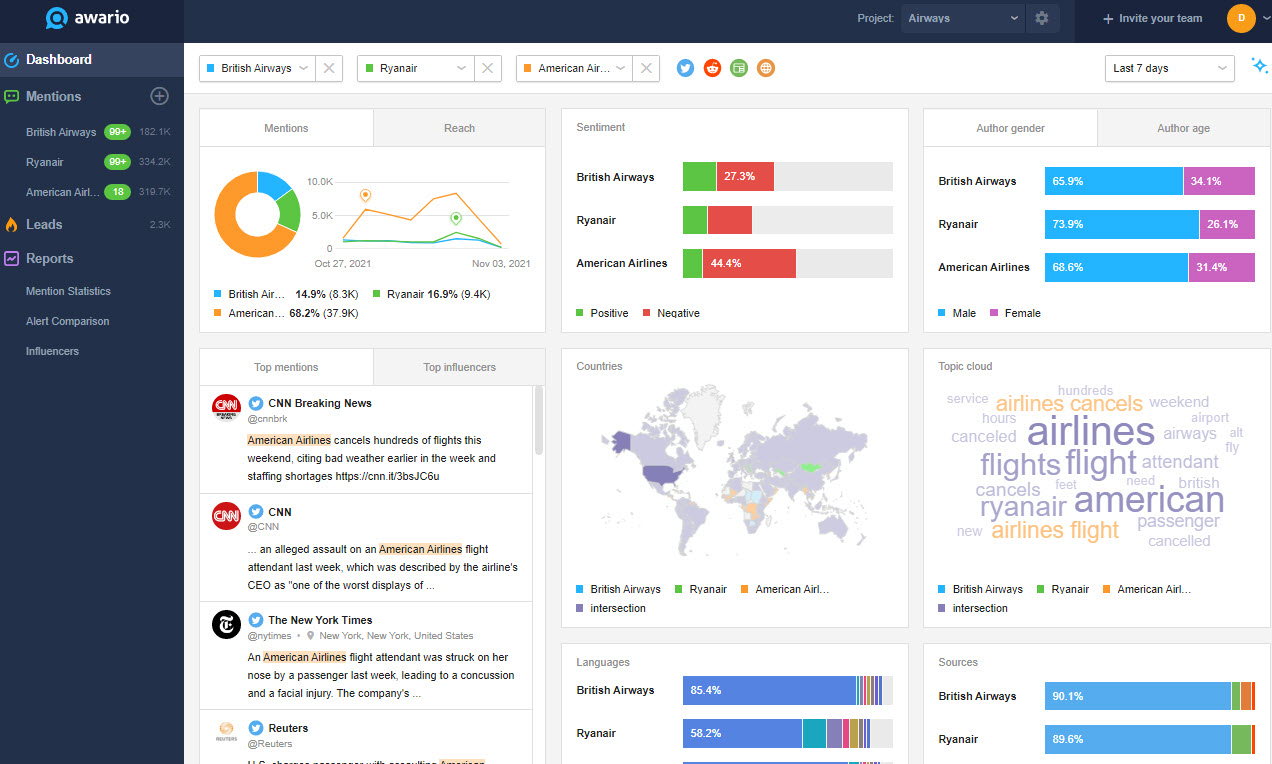The height and width of the screenshot is (764, 1272).
Task: Click Invite your team button
Action: tap(1151, 18)
